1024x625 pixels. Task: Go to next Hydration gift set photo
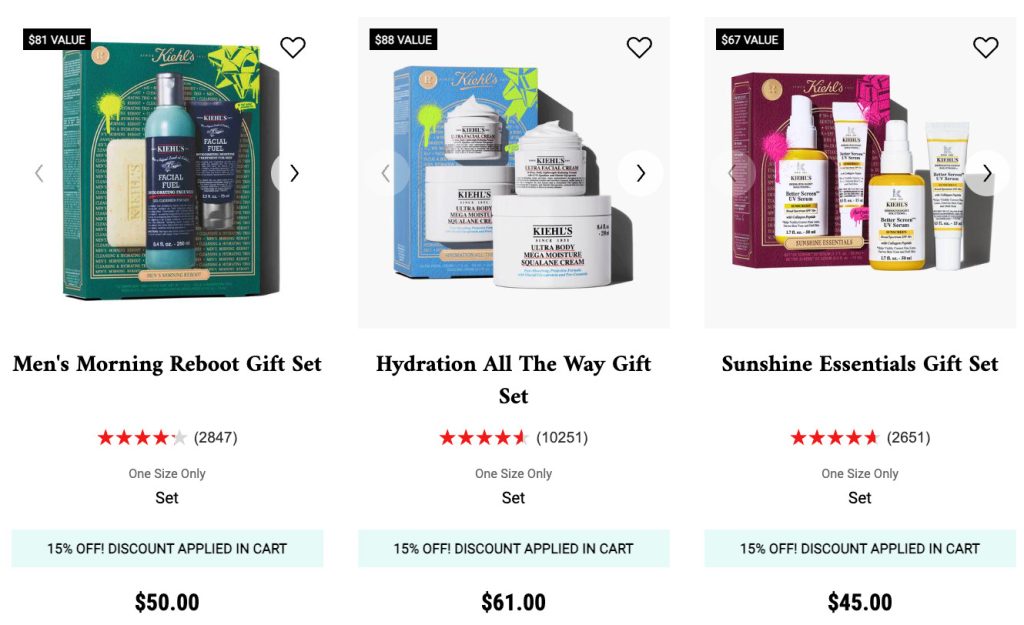640,173
